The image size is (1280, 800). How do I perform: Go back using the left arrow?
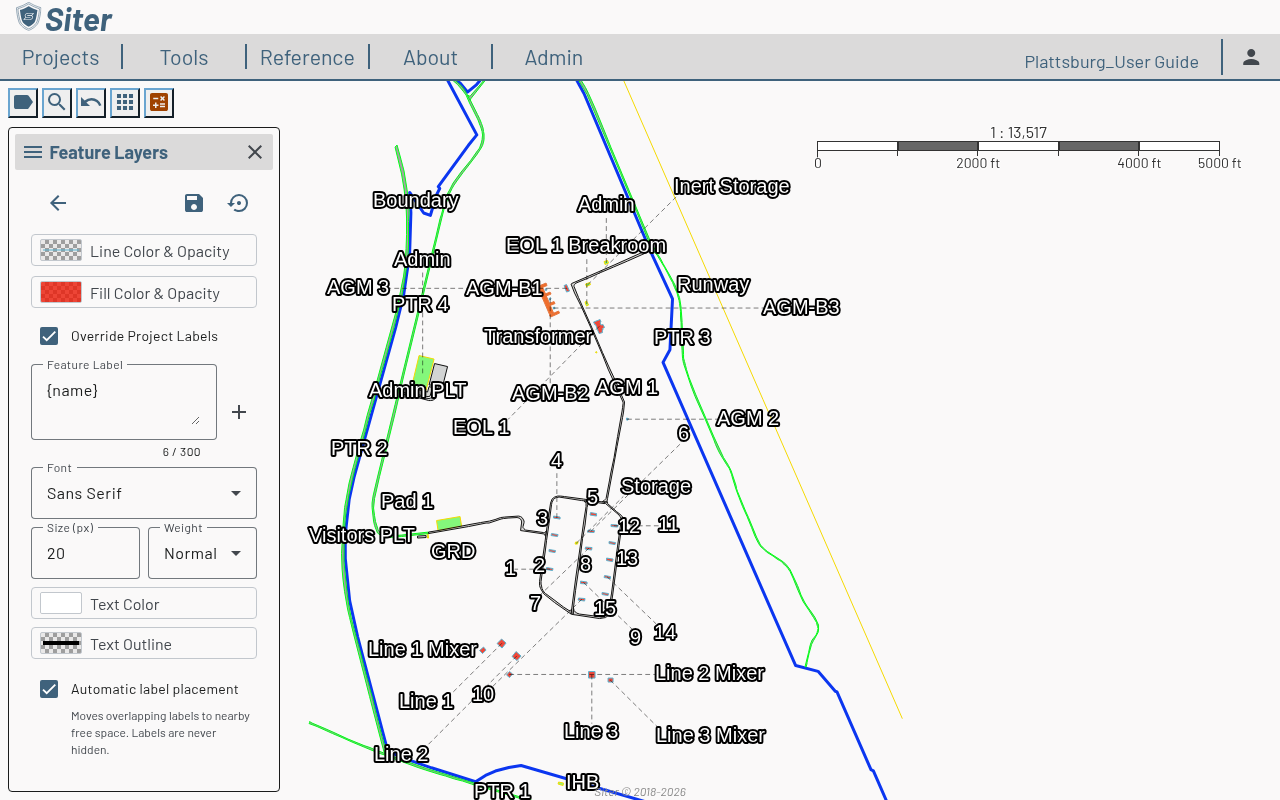pyautogui.click(x=58, y=203)
